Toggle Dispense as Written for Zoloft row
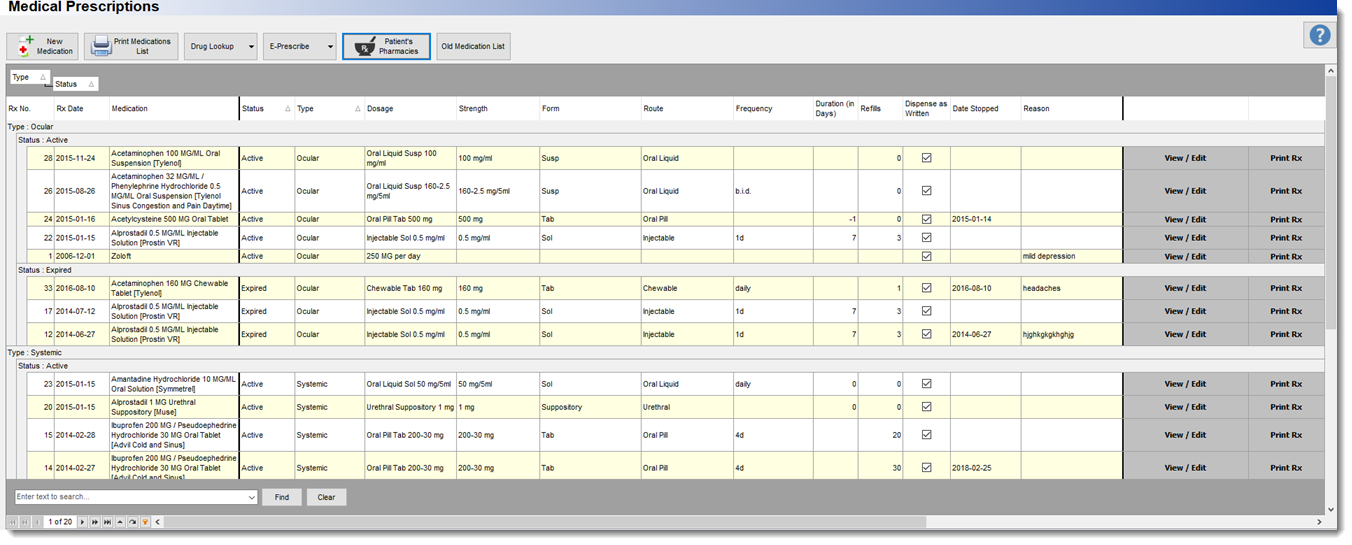Viewport: 1352px width, 545px height. (926, 256)
